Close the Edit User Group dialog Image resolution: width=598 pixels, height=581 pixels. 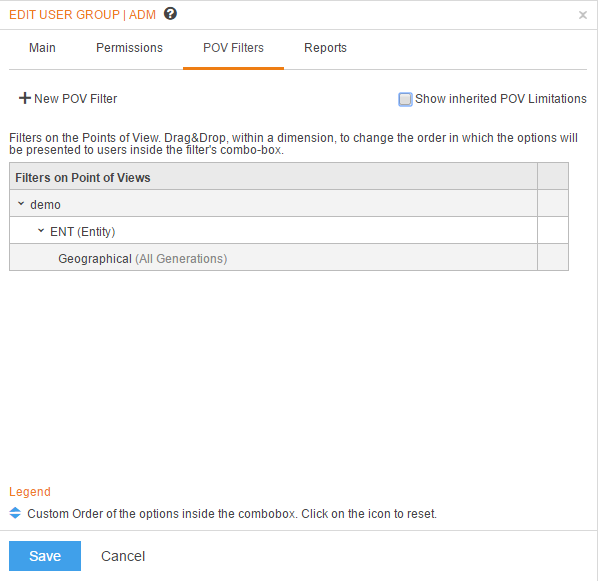[x=582, y=15]
